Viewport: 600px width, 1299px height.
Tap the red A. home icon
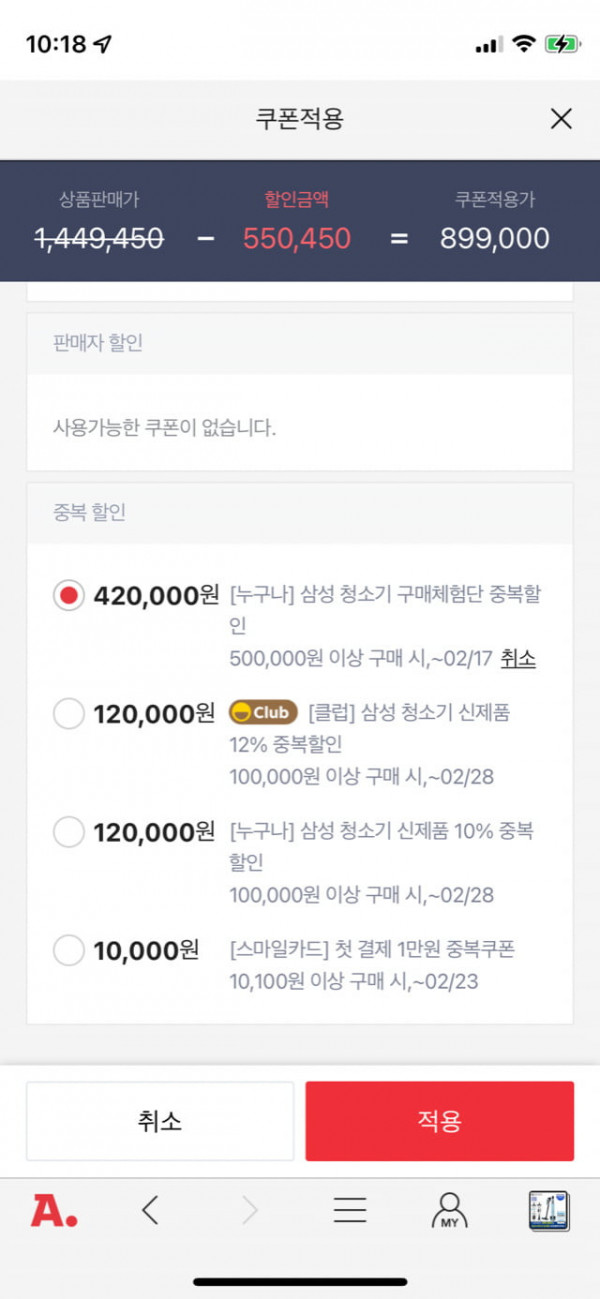tap(54, 1210)
